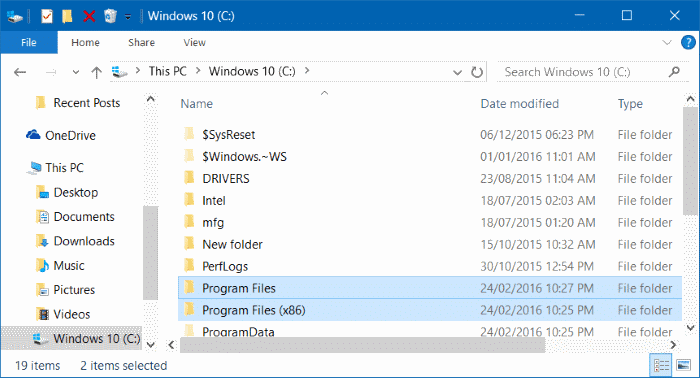Switch to Large icons view in status bar
The height and width of the screenshot is (378, 700).
(683, 366)
